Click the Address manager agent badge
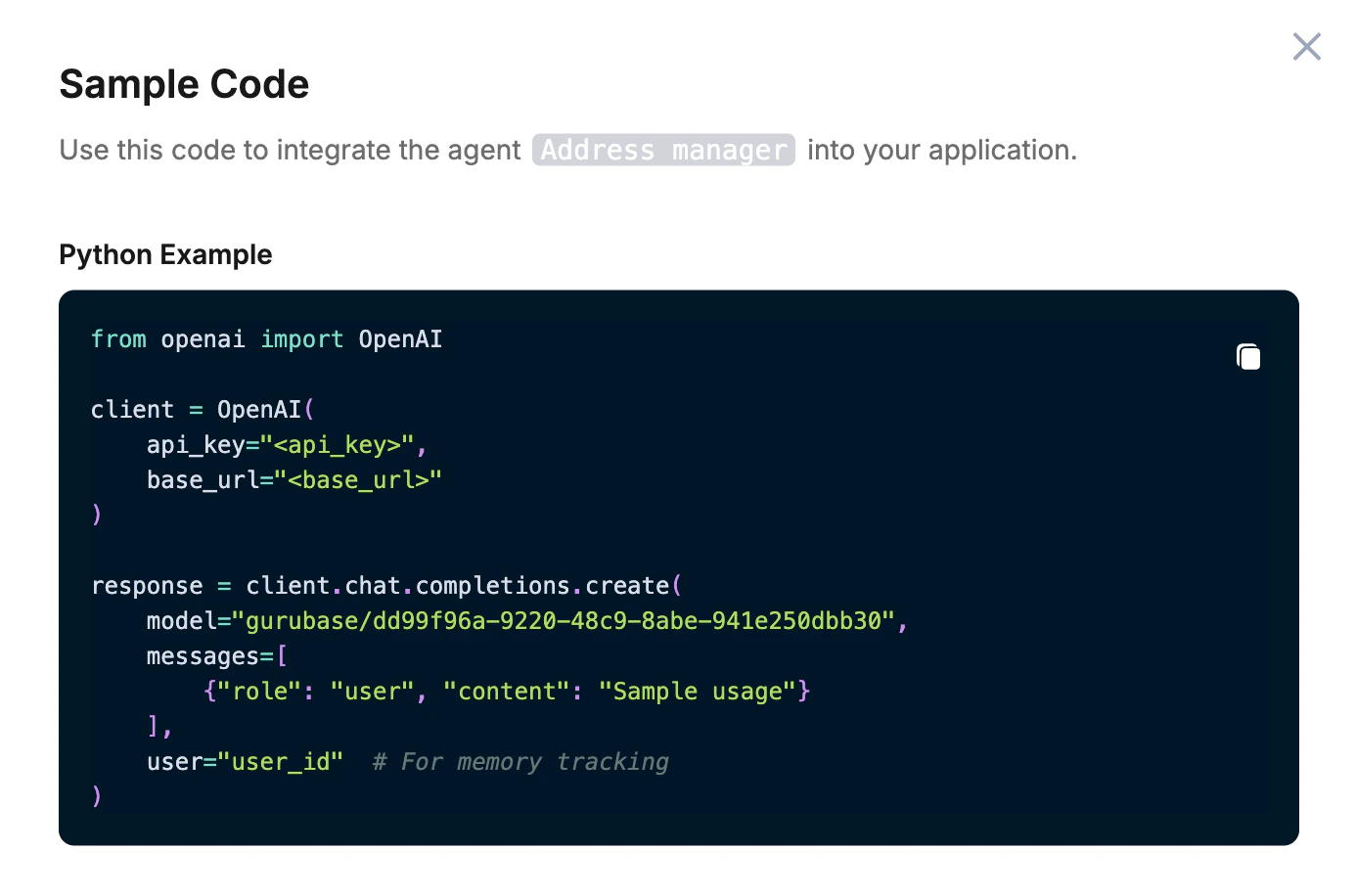Image resolution: width=1356 pixels, height=896 pixels. point(663,150)
